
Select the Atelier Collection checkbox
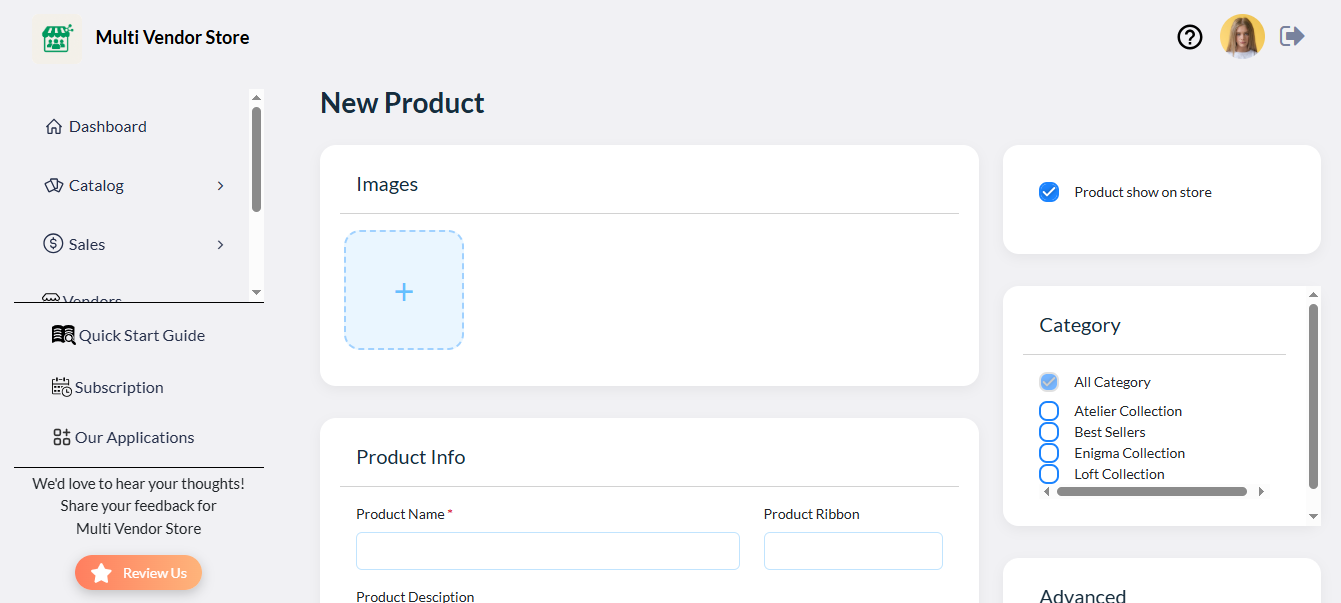[x=1049, y=411]
